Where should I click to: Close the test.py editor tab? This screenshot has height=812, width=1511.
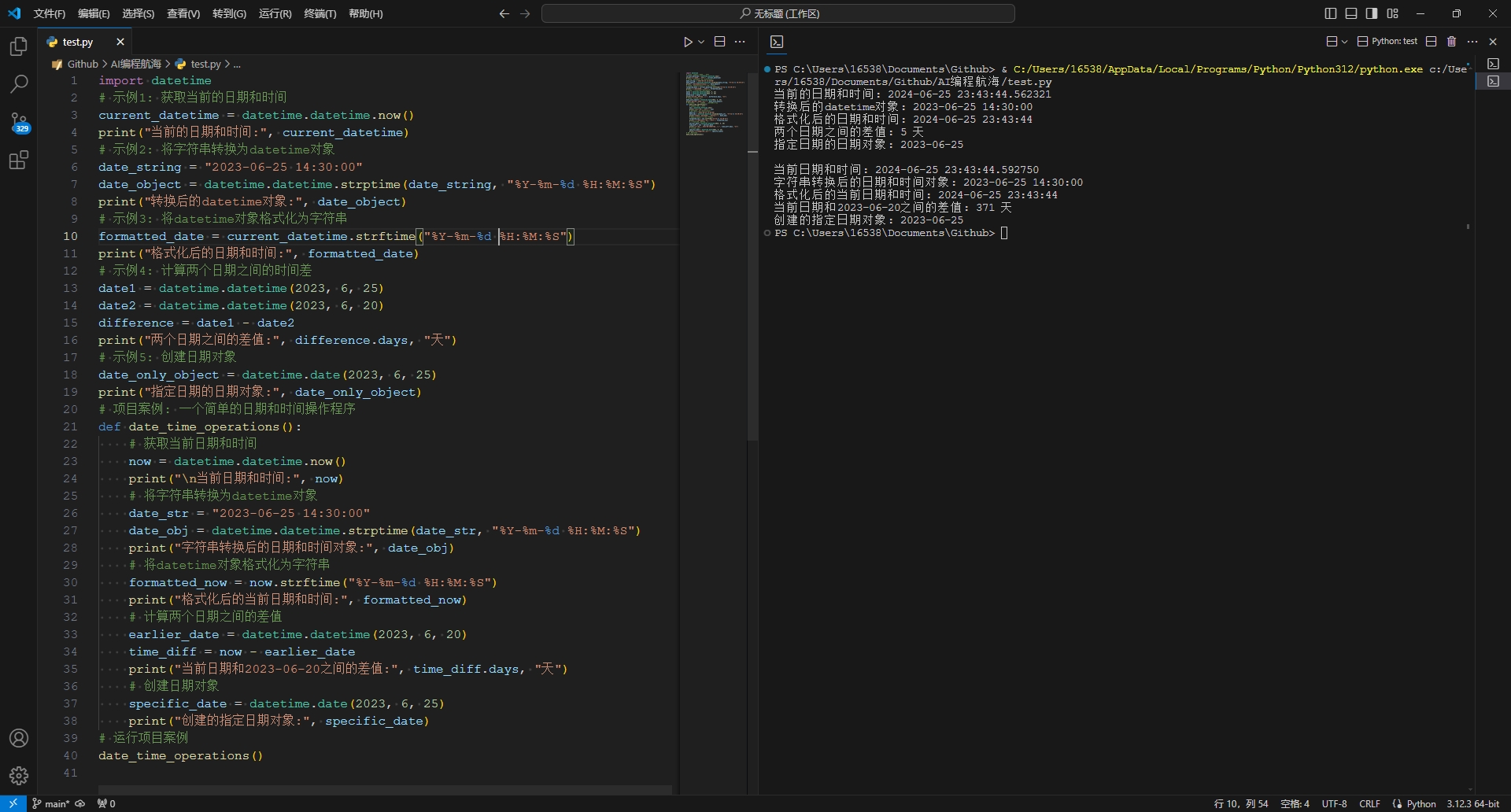click(x=120, y=42)
